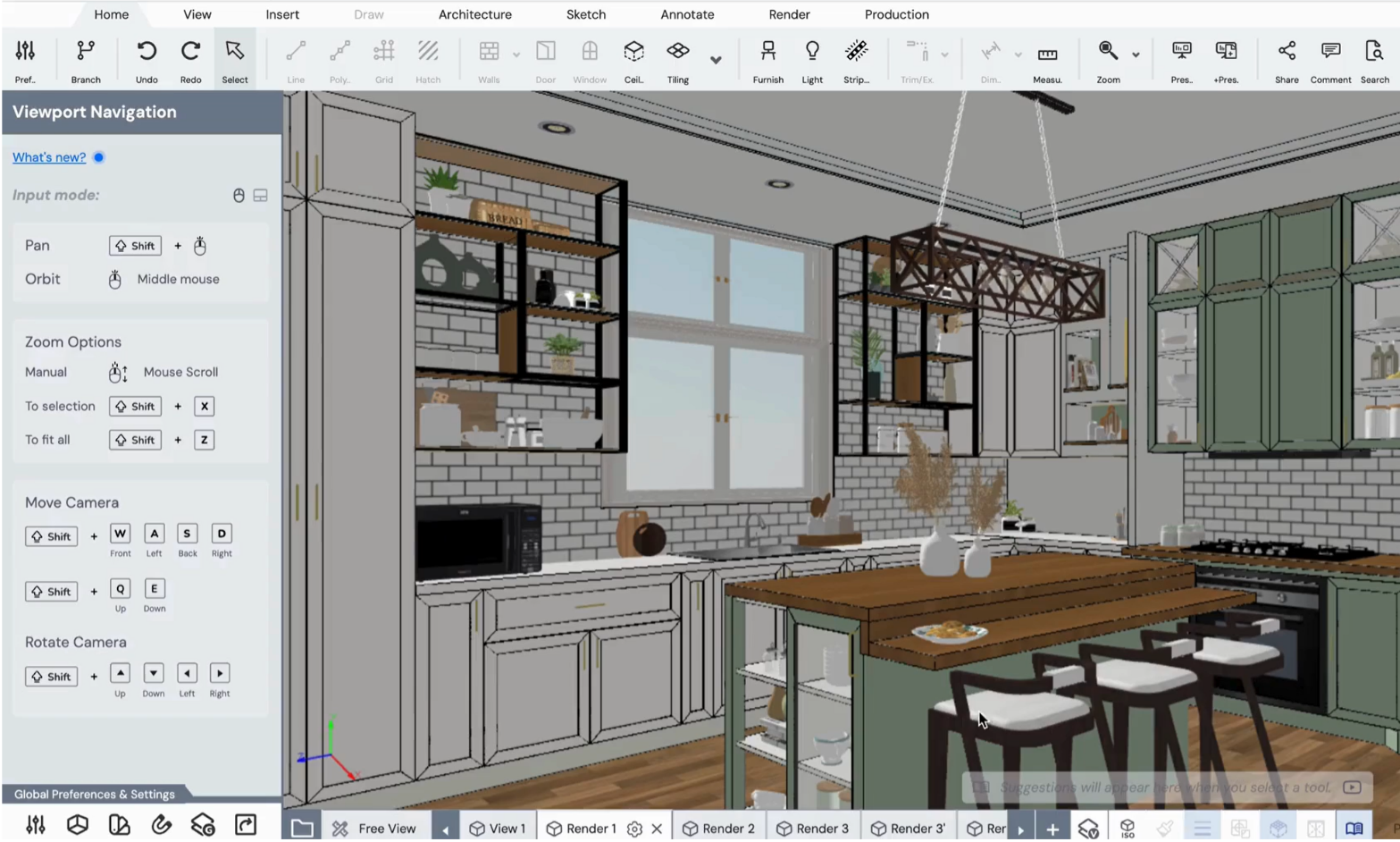Viewport: 1400px width, 842px height.
Task: Expand the Zoom dropdown arrow
Action: point(1136,55)
